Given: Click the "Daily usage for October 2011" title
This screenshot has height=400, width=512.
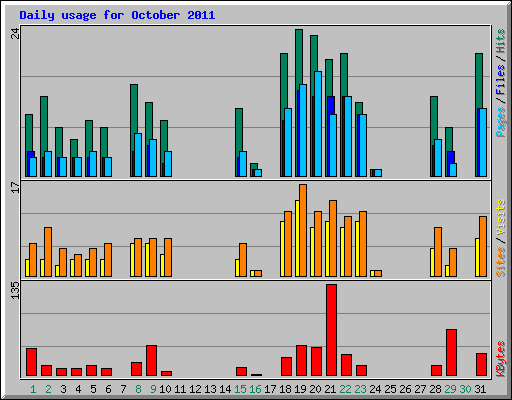Looking at the screenshot, I should coord(117,16).
